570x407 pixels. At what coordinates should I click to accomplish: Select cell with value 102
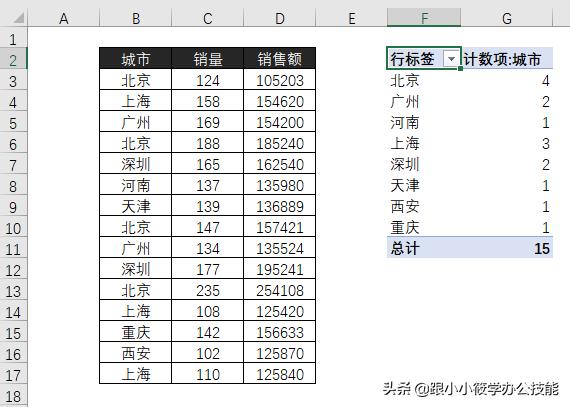pos(208,353)
